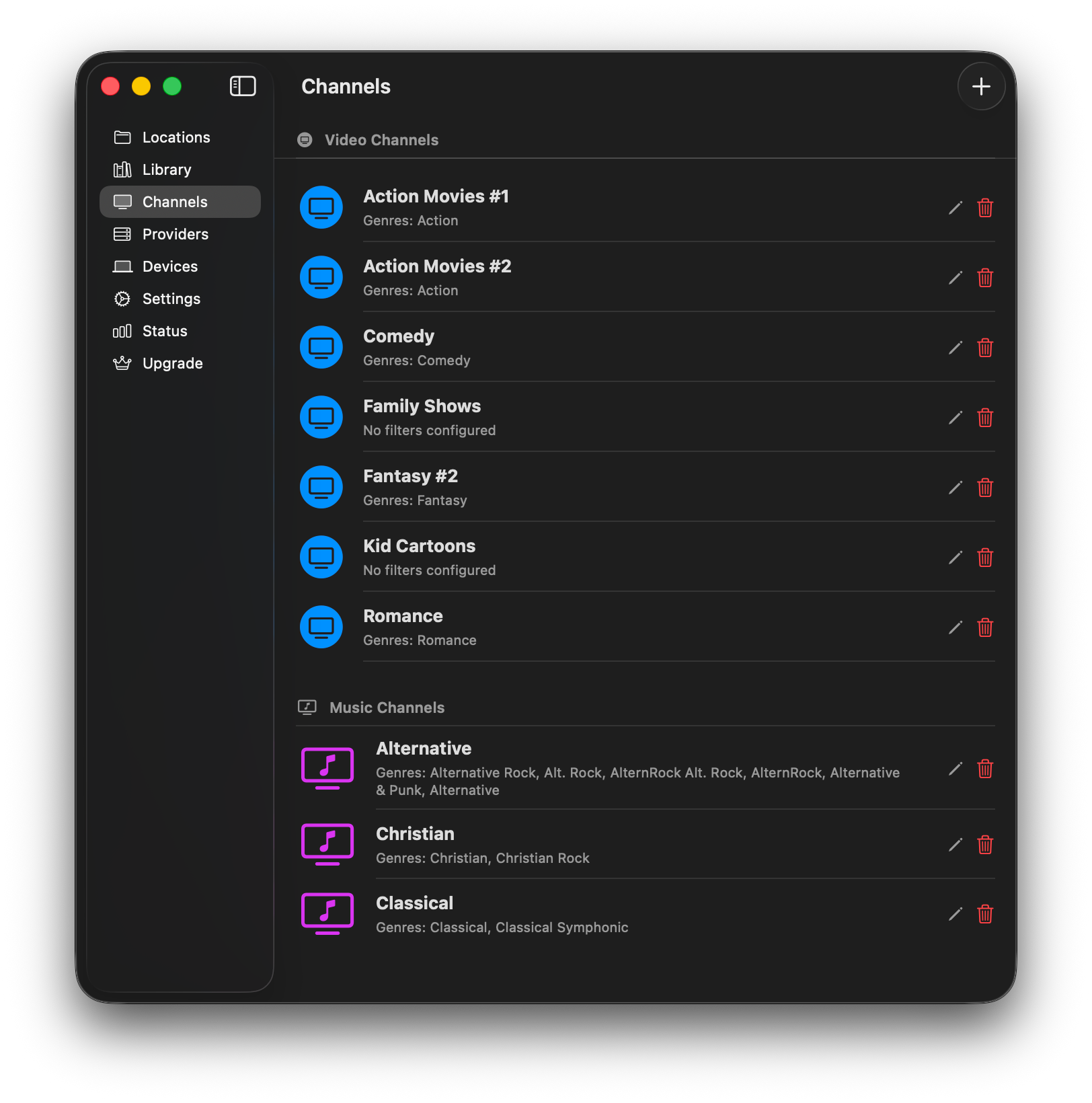The image size is (1092, 1103).
Task: Show the Status page
Action: pos(165,331)
